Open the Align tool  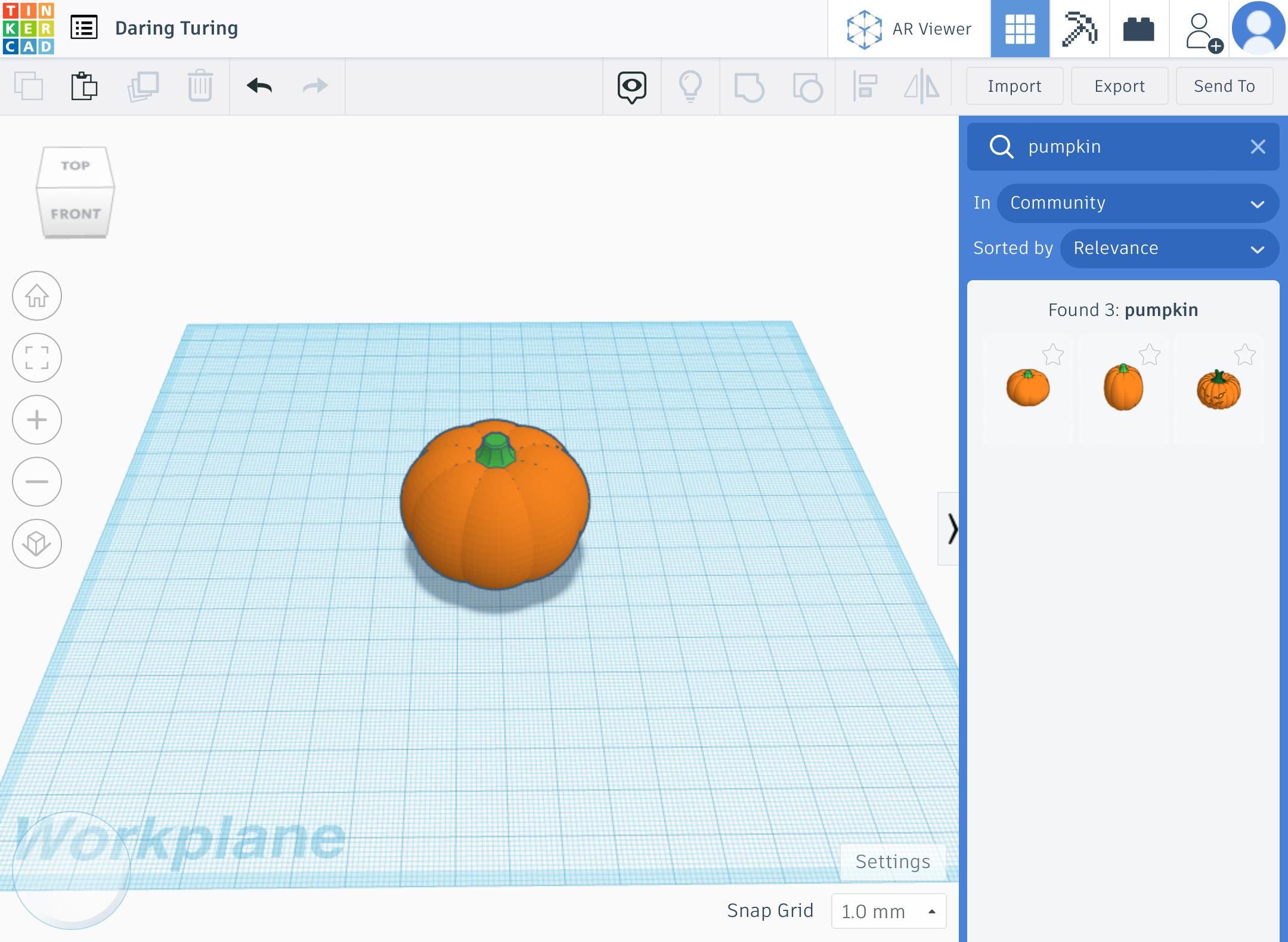click(865, 86)
